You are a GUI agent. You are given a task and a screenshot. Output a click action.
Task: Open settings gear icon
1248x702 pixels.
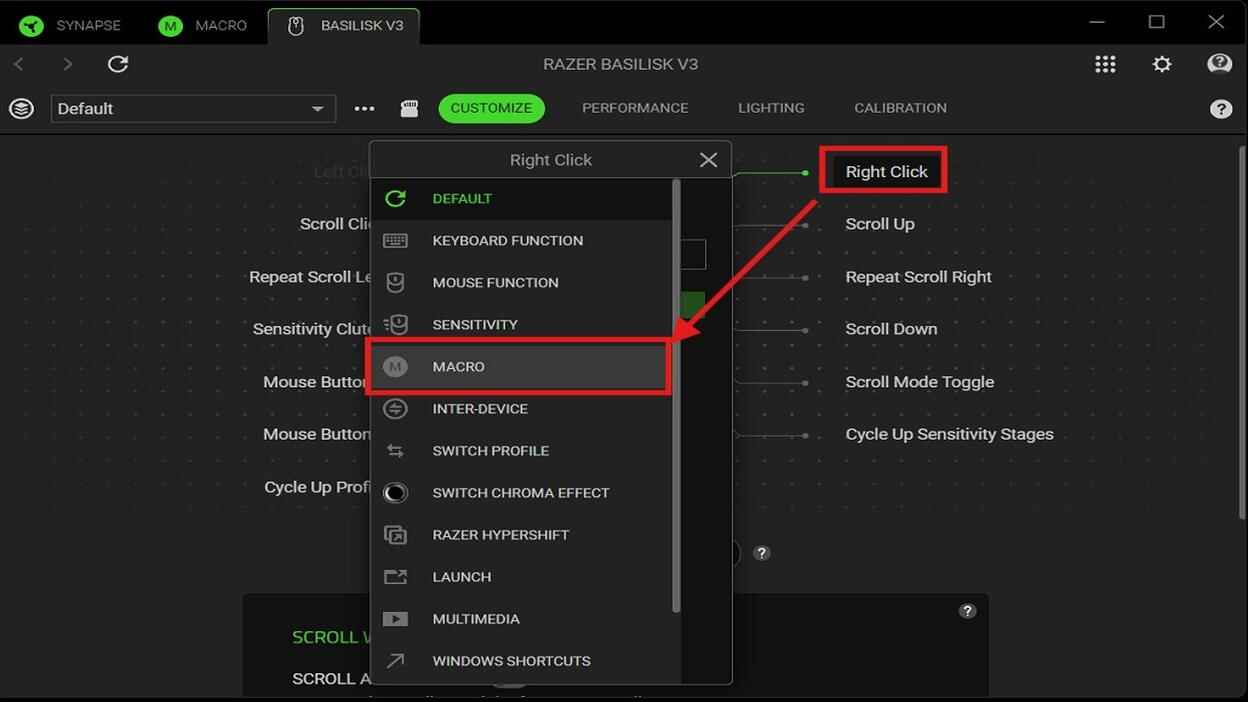(x=1162, y=64)
